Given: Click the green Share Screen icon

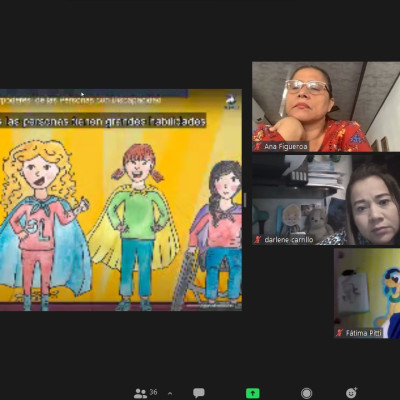Looking at the screenshot, I should pos(253,393).
